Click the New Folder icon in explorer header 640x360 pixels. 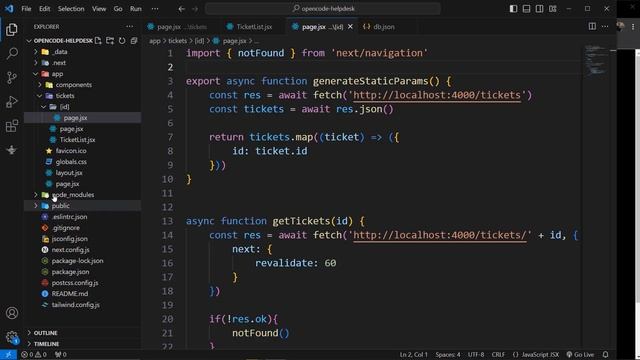click(x=110, y=41)
